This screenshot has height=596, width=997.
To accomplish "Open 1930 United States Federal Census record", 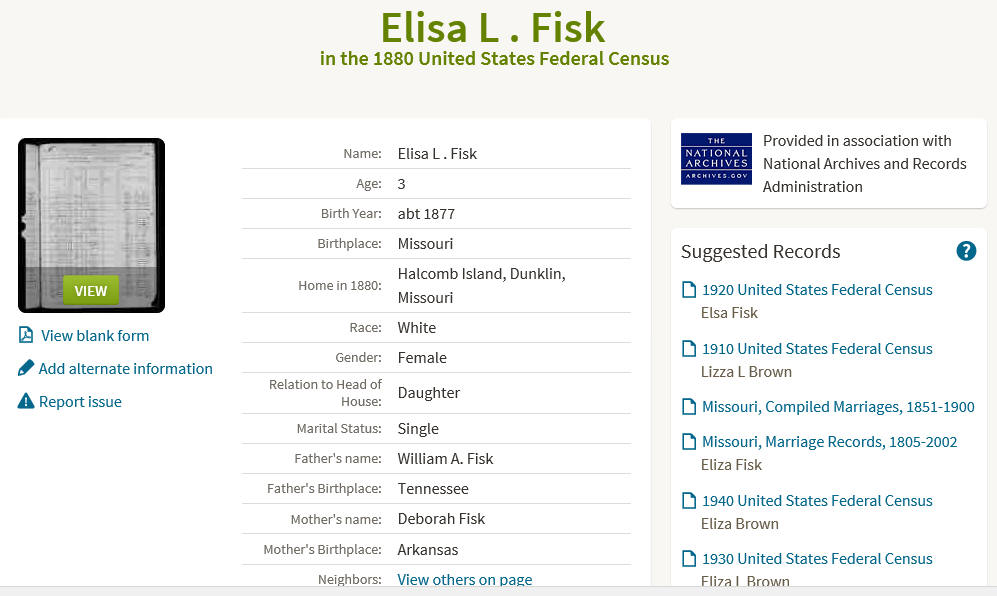I will pos(817,558).
